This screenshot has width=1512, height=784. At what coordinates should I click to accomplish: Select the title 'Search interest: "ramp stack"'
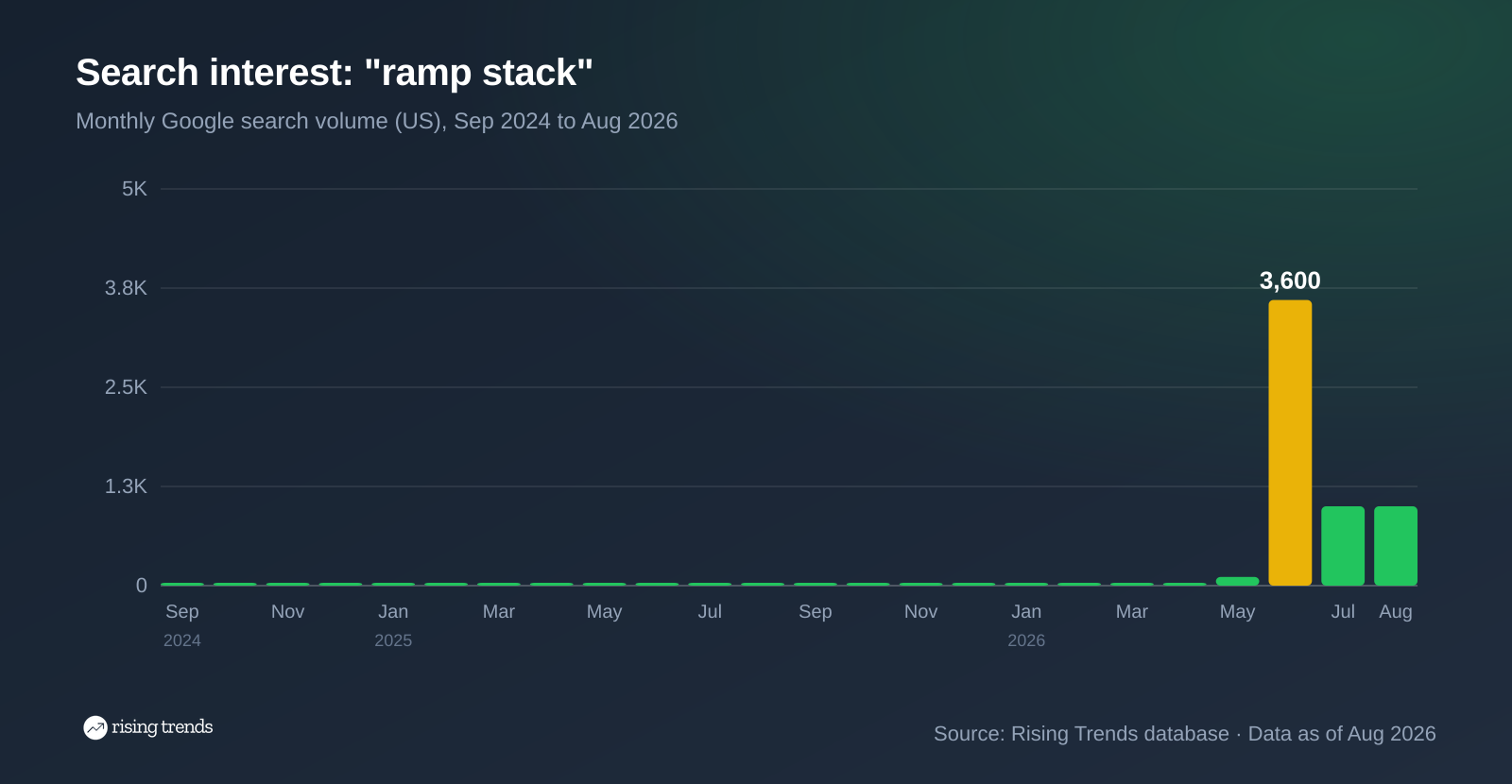click(335, 73)
